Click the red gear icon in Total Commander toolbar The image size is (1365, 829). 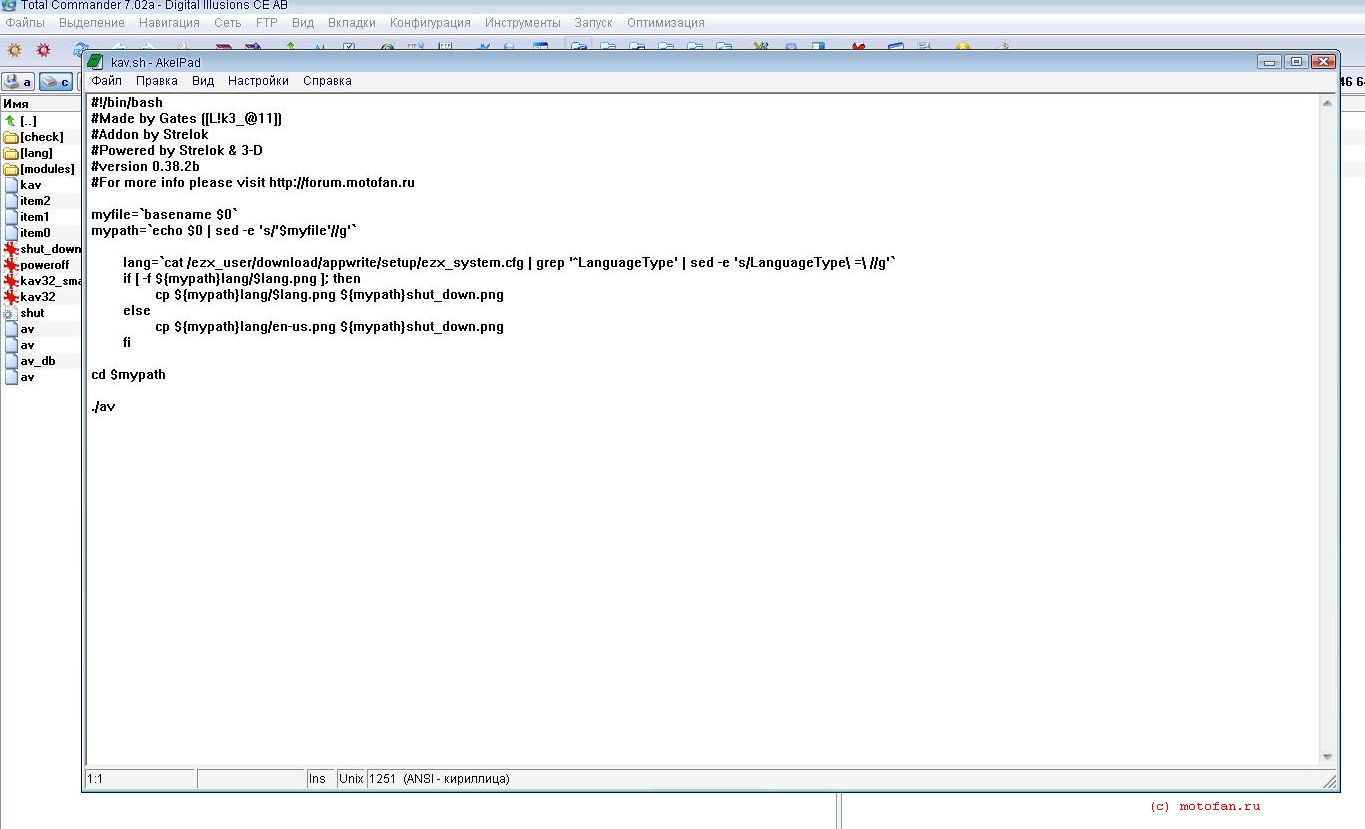click(43, 49)
